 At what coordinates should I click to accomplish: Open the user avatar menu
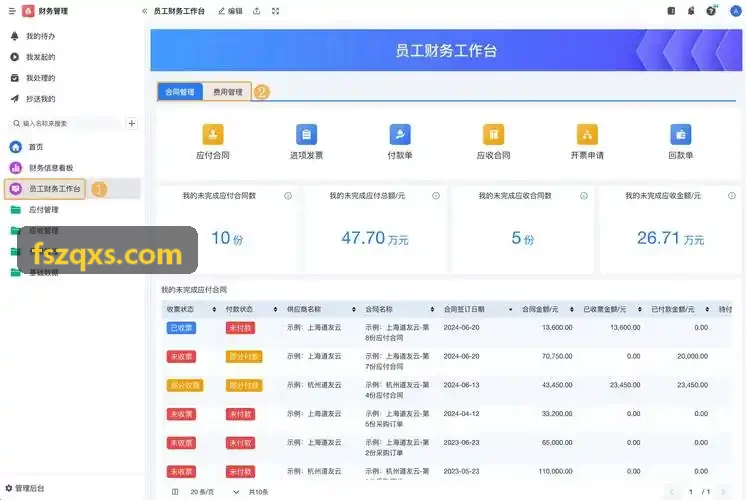click(736, 11)
